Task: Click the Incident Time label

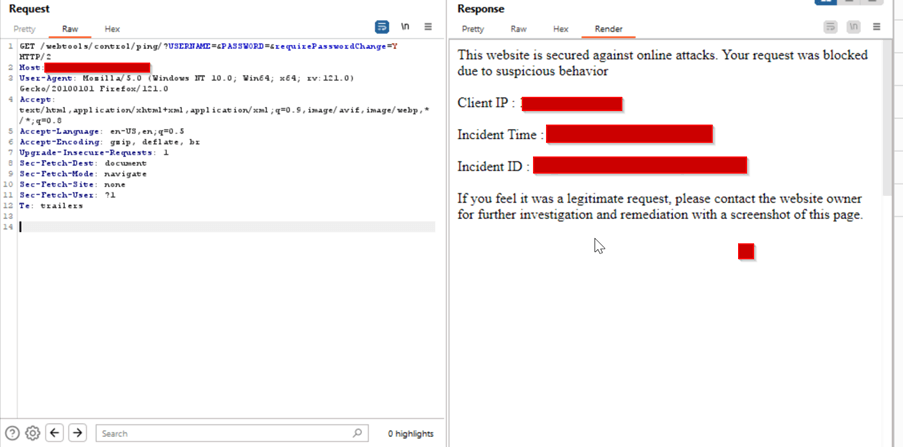Action: click(x=500, y=135)
